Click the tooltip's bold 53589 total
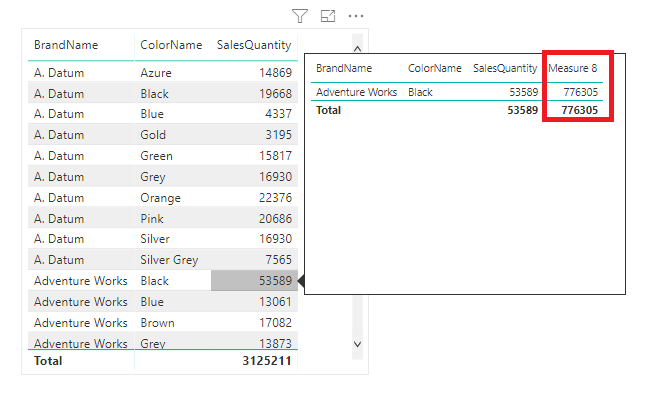The image size is (658, 412). coord(522,110)
